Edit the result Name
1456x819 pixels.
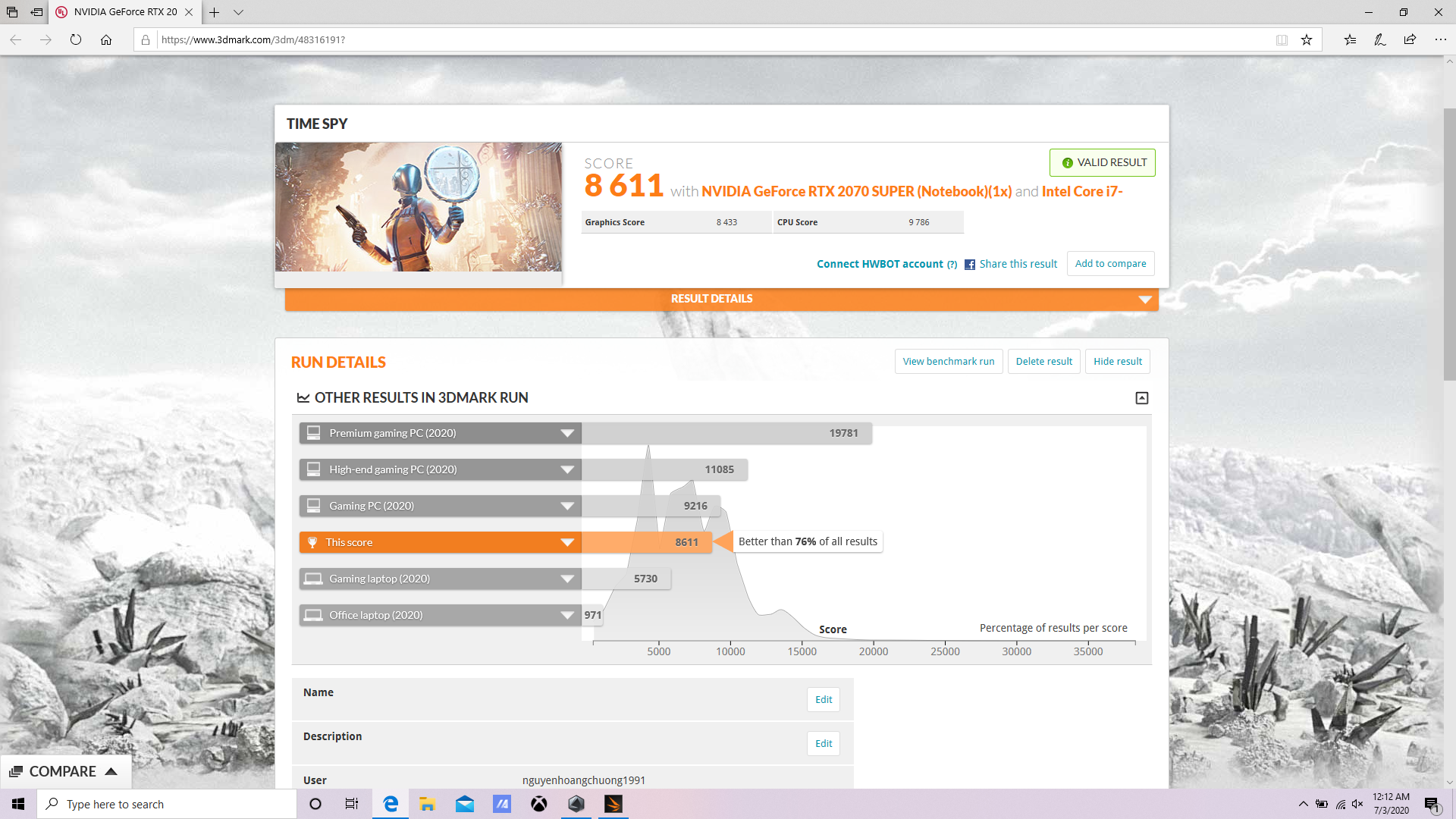tap(824, 699)
